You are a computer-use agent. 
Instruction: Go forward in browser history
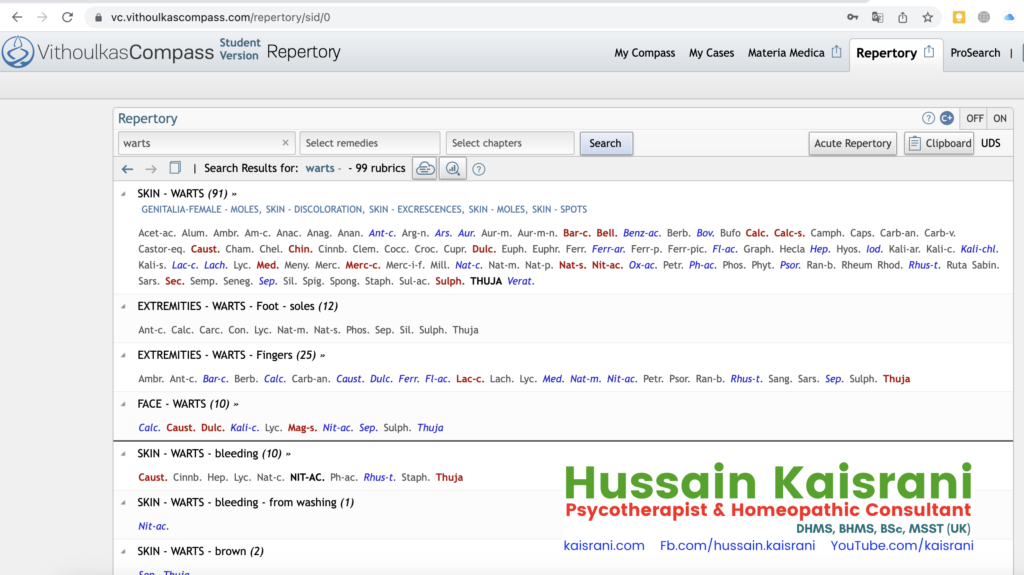(x=42, y=17)
